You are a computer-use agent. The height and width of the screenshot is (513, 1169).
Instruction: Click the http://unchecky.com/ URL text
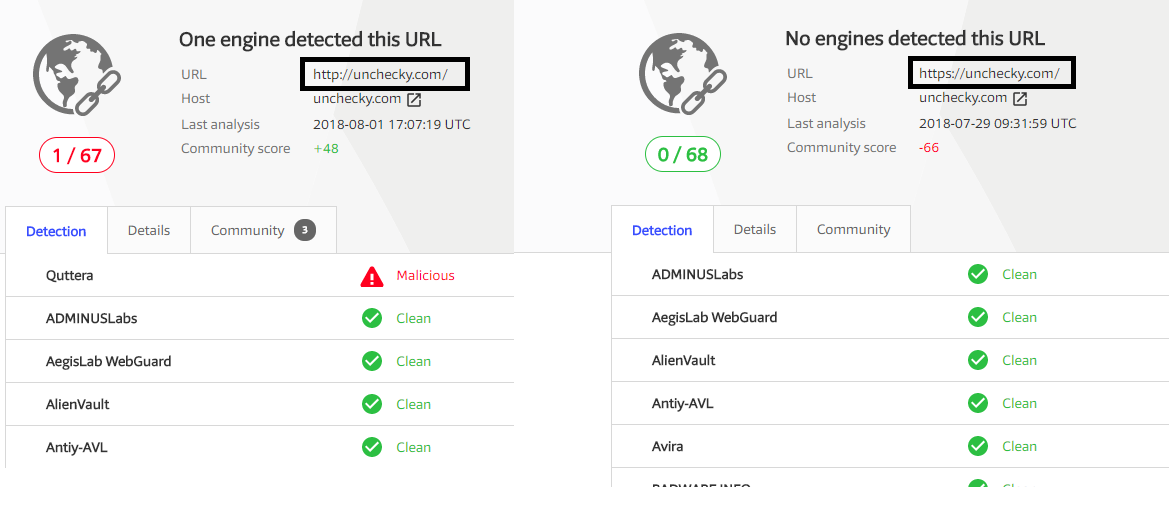point(380,75)
